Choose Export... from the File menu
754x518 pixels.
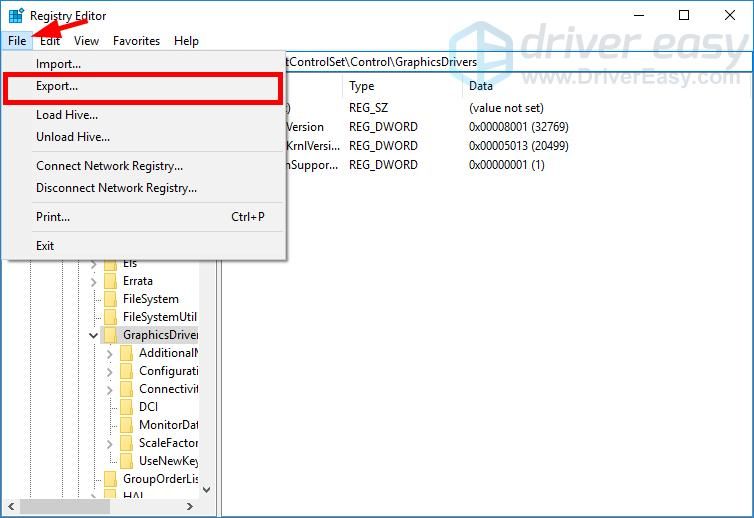pyautogui.click(x=57, y=87)
